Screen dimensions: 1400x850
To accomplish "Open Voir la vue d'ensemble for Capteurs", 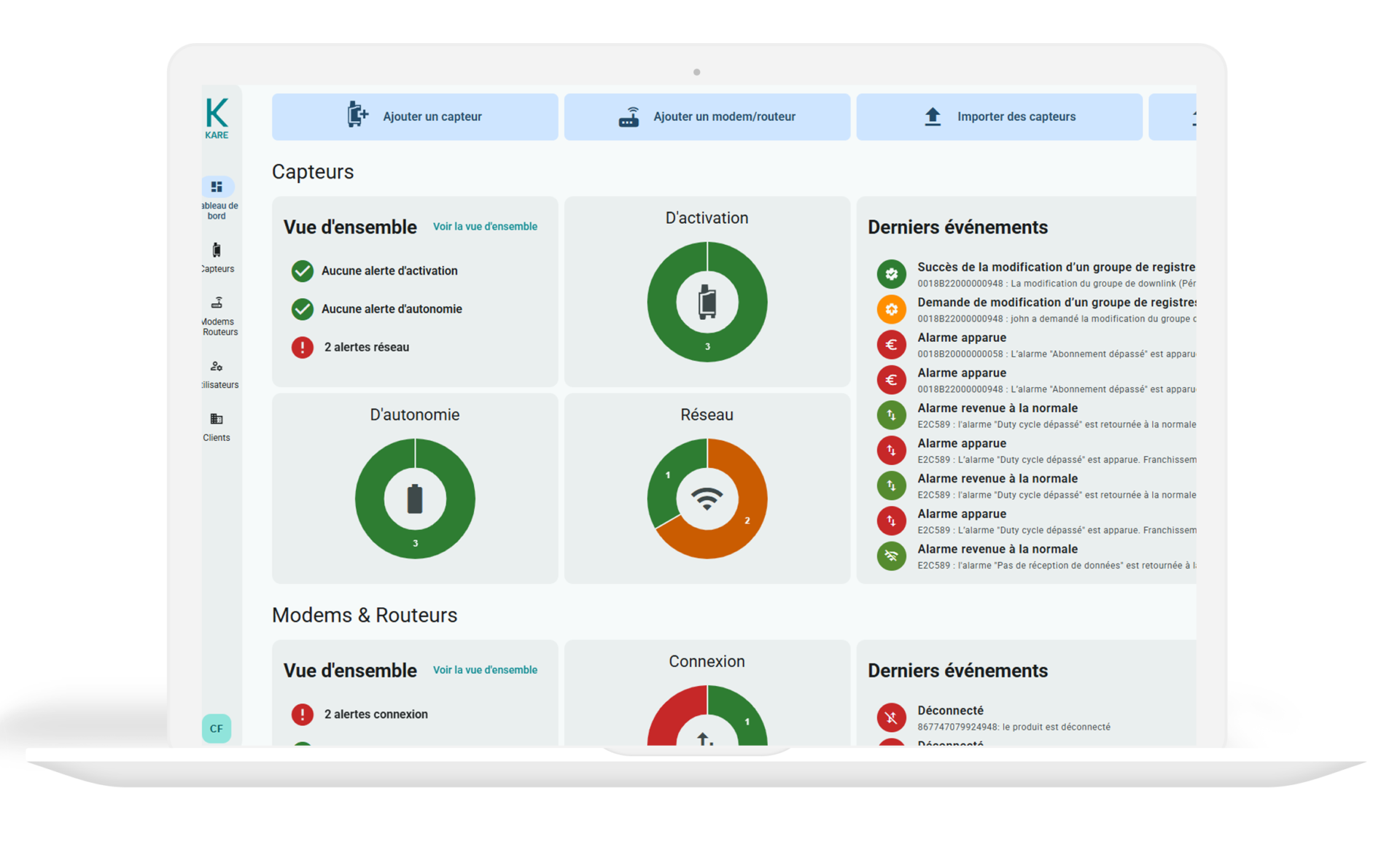I will point(484,227).
